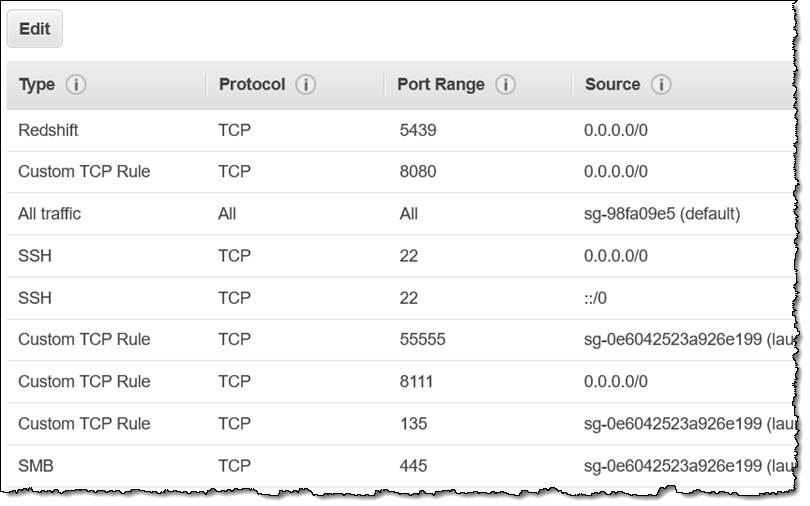810x506 pixels.
Task: Open the info icon beside Type
Action: [76, 84]
